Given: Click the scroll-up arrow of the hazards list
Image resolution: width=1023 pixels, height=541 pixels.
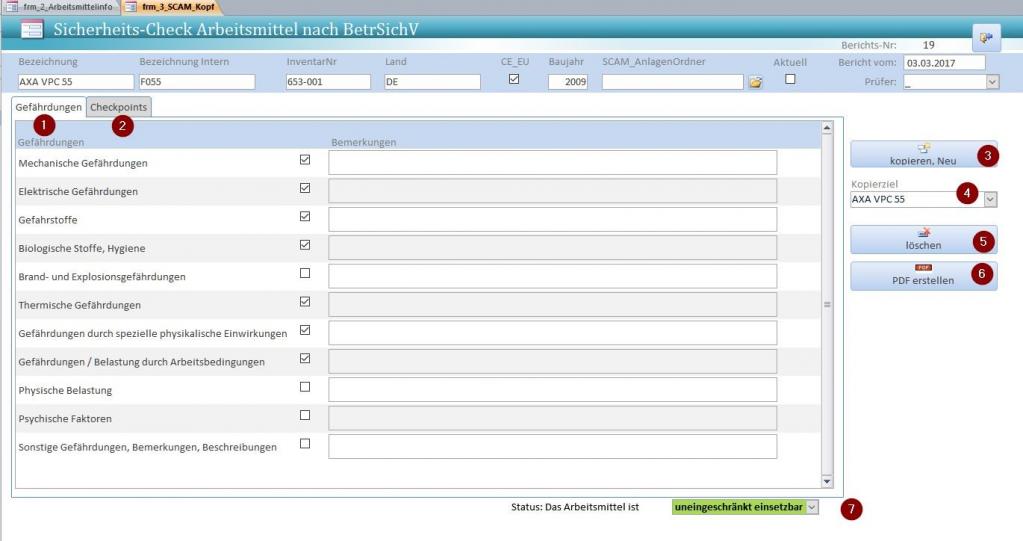Looking at the screenshot, I should 827,128.
